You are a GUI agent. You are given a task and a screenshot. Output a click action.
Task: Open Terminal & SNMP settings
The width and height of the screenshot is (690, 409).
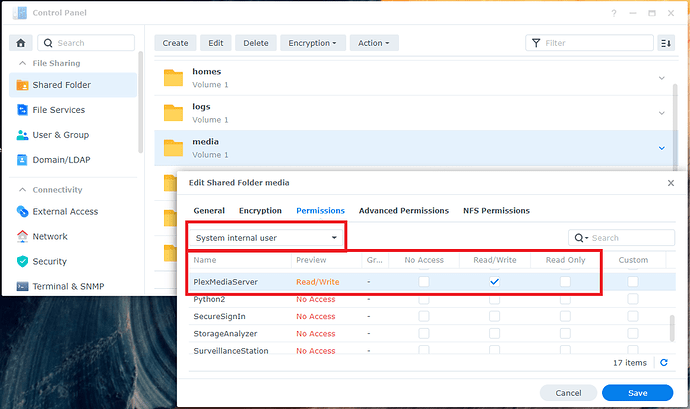[x=73, y=287]
